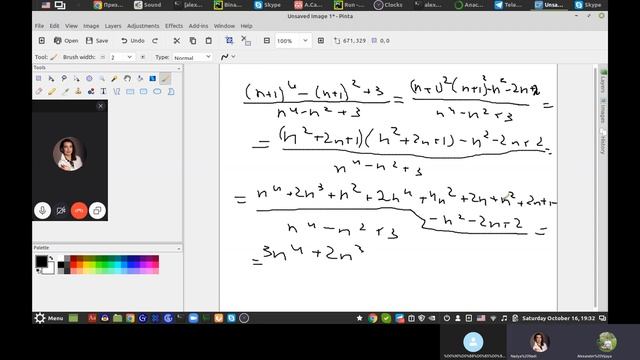Screen dimensions: 640x360
Task: Select the Eraser tool
Action: 39,91
